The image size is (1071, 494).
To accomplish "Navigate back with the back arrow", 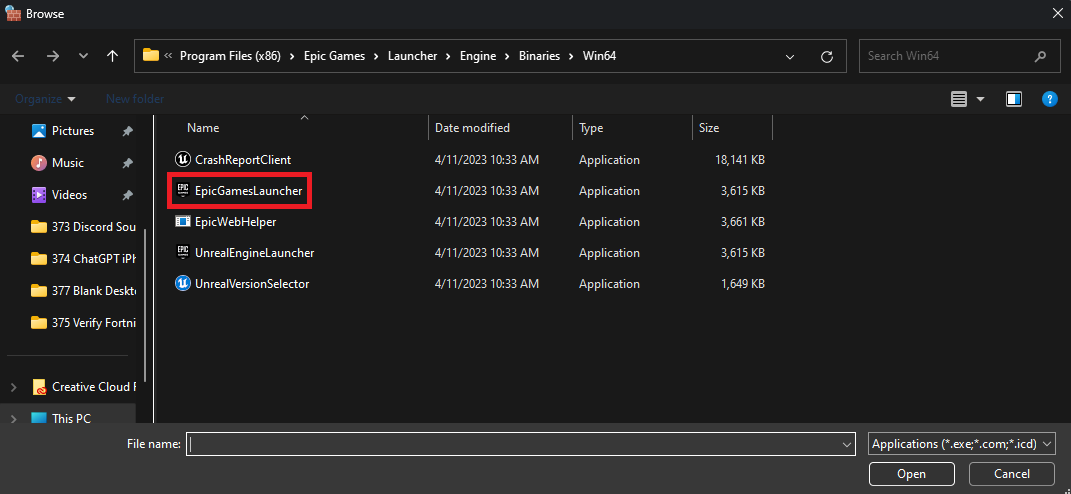I will 18,56.
